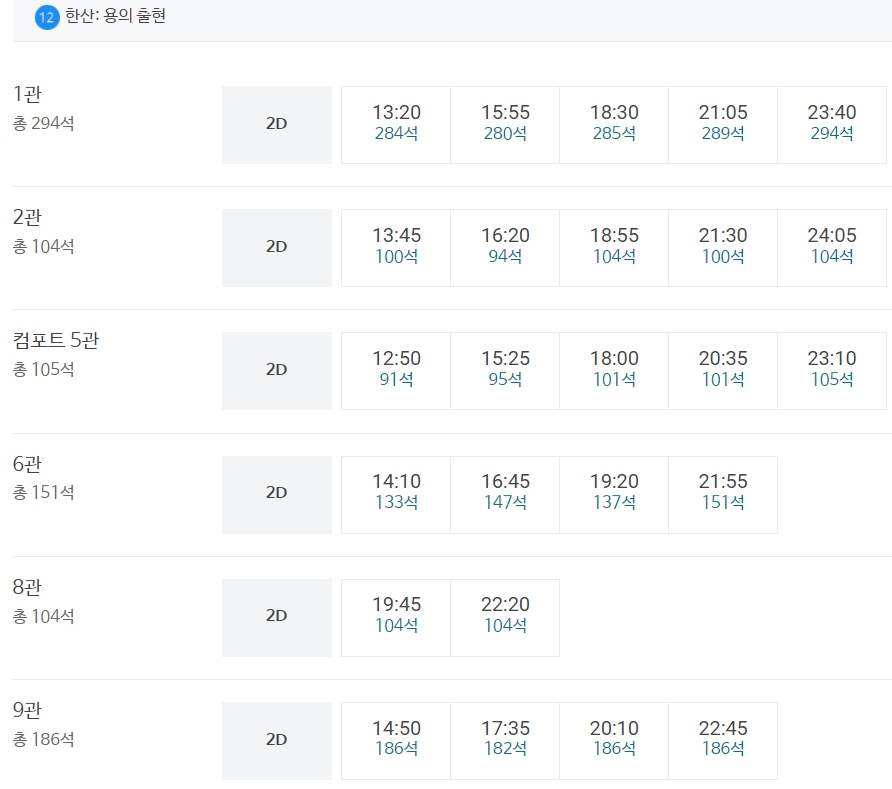Select 14:10 showtime in 6관
892x789 pixels.
point(396,495)
